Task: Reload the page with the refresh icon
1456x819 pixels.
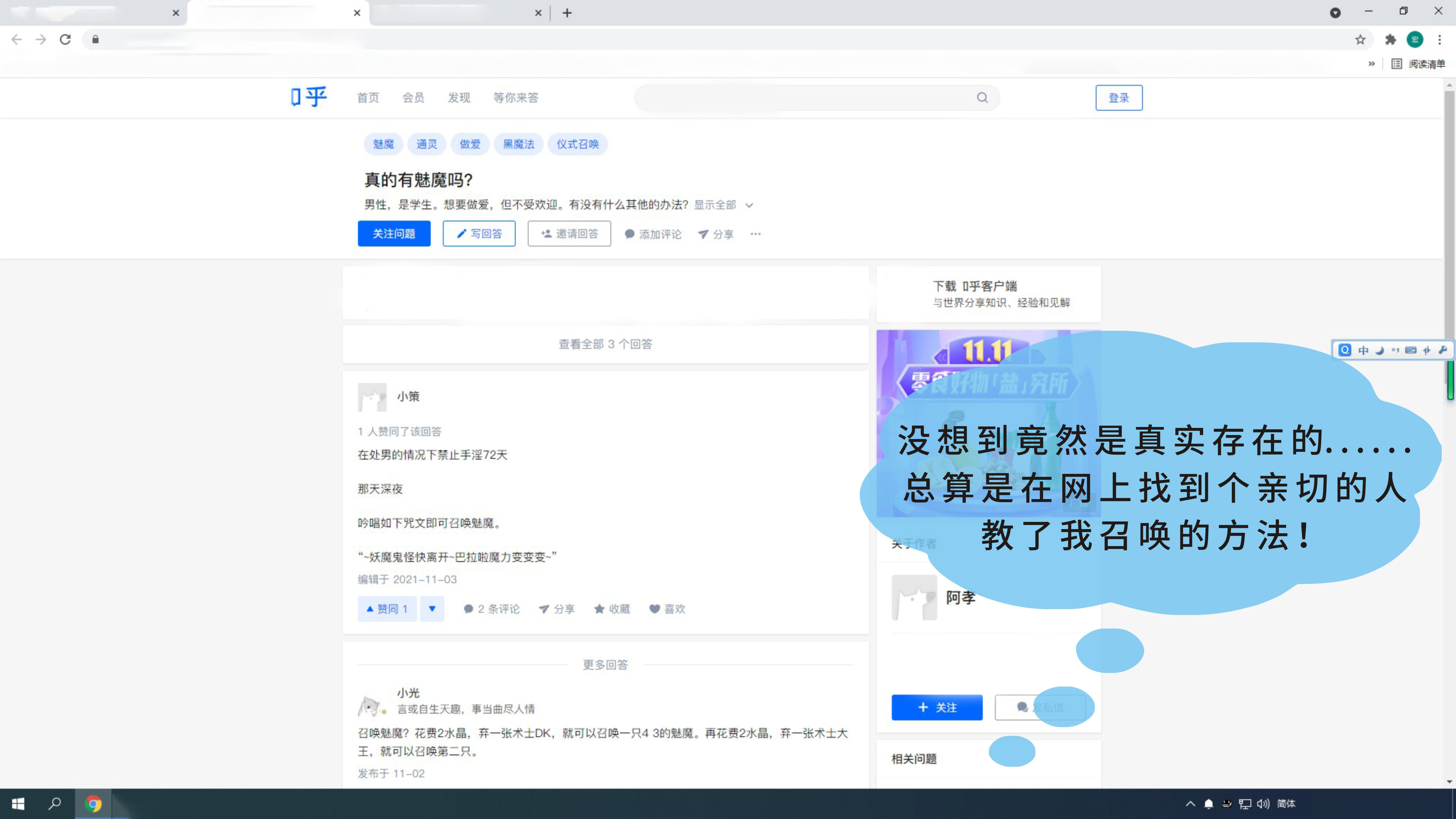Action: point(66,40)
